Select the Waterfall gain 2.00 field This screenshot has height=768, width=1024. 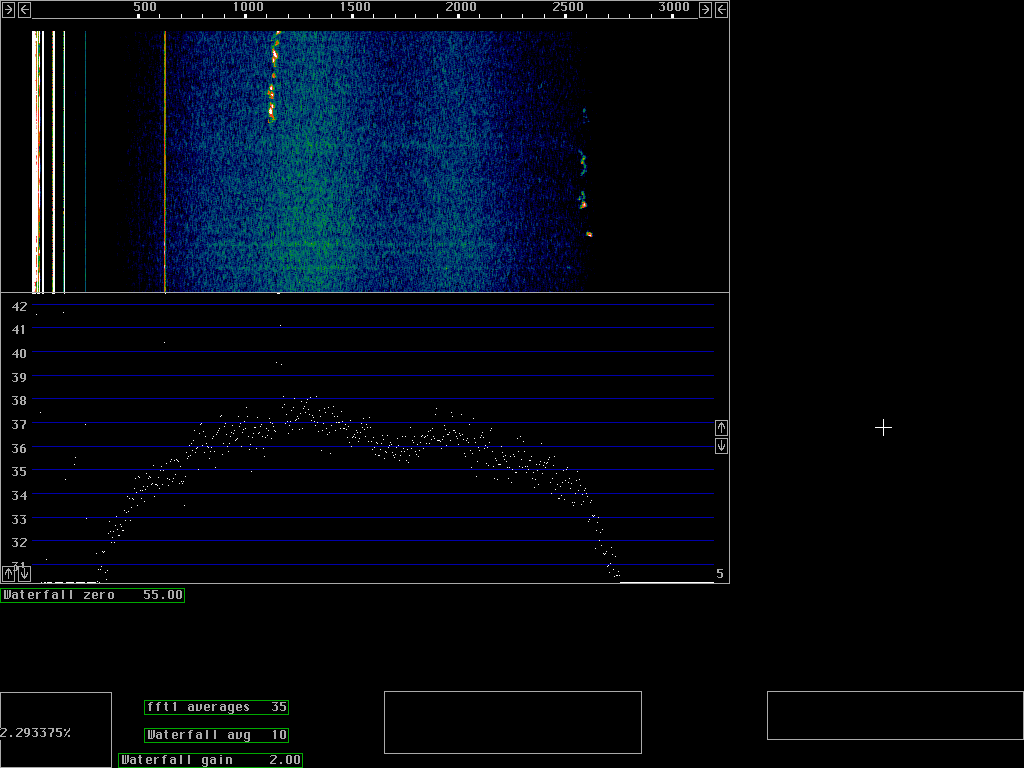pyautogui.click(x=210, y=760)
